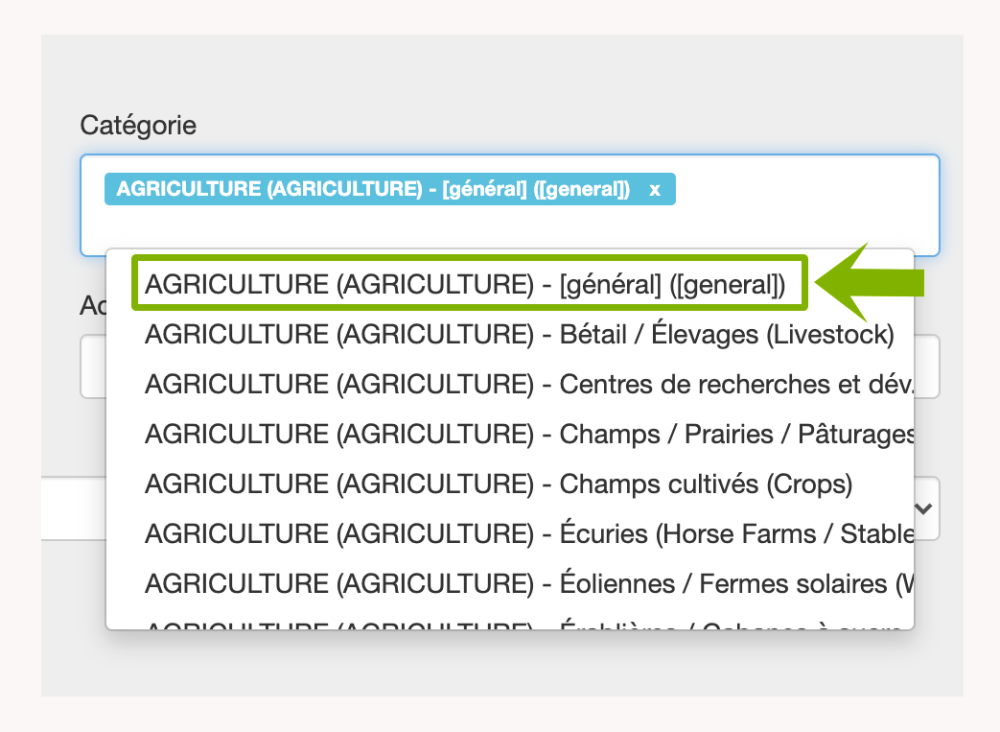Click the gray form background below the list
Viewport: 1000px width, 732px height.
(500, 665)
